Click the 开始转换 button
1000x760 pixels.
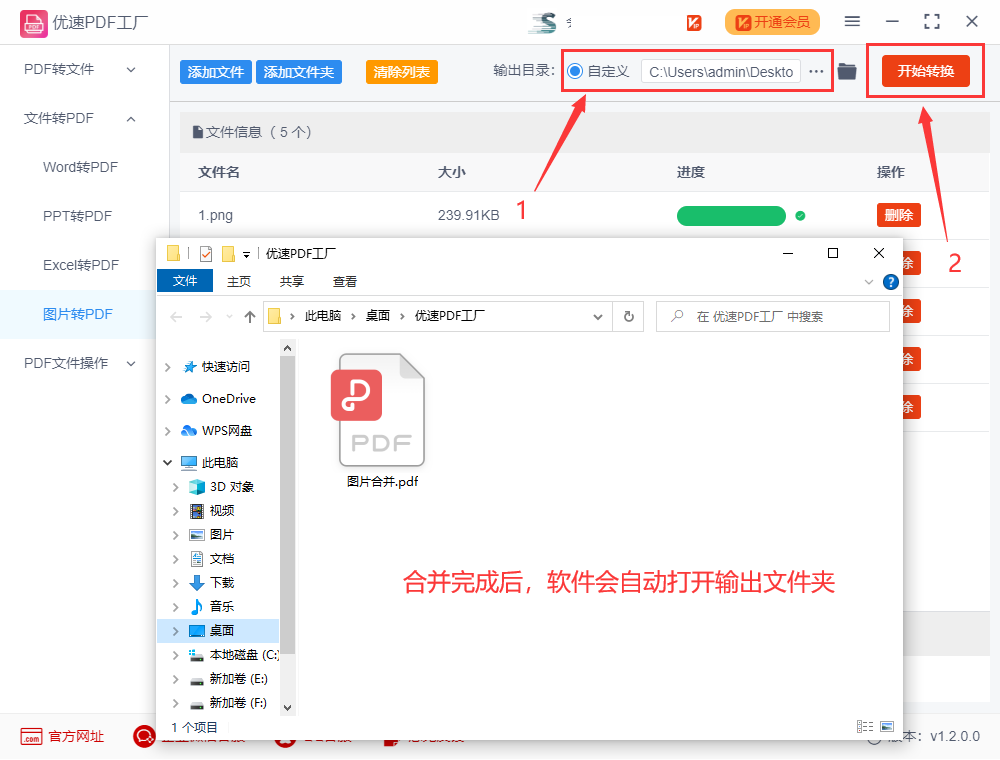coord(925,71)
